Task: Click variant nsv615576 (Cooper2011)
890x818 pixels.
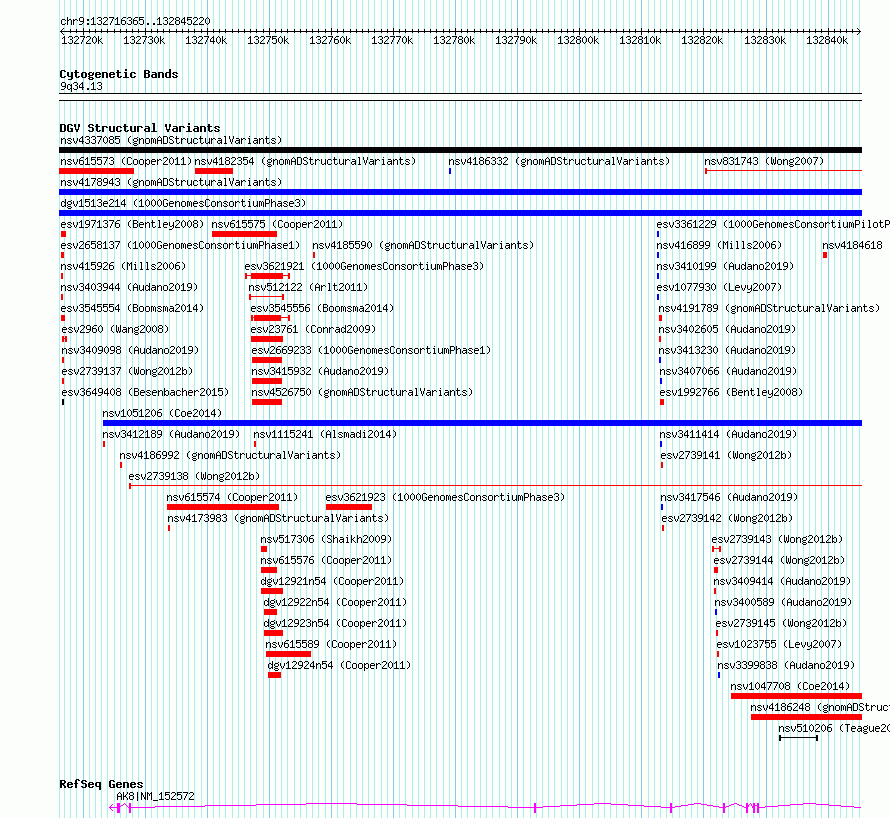Action: tap(326, 560)
